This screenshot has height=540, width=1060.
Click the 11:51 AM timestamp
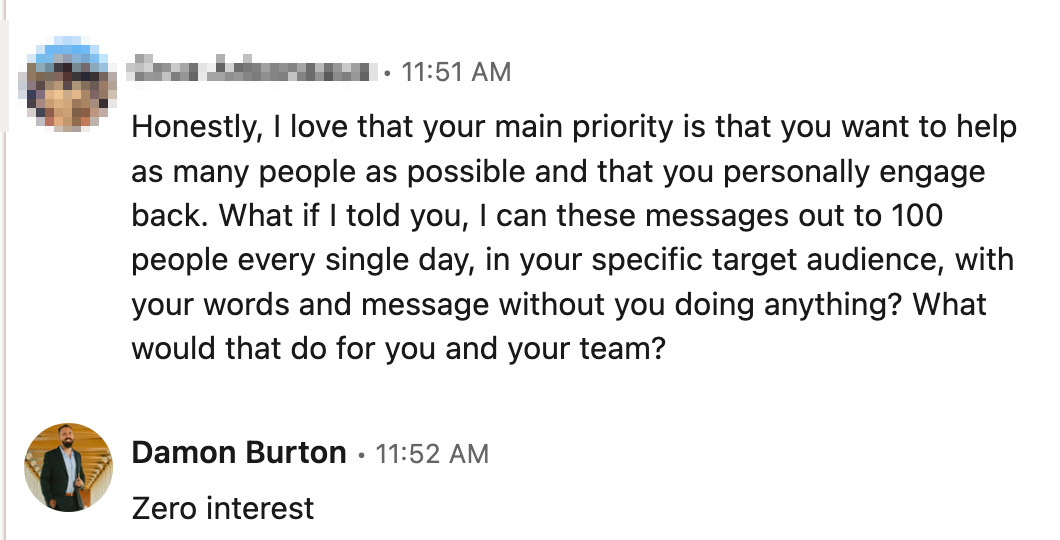tap(456, 72)
